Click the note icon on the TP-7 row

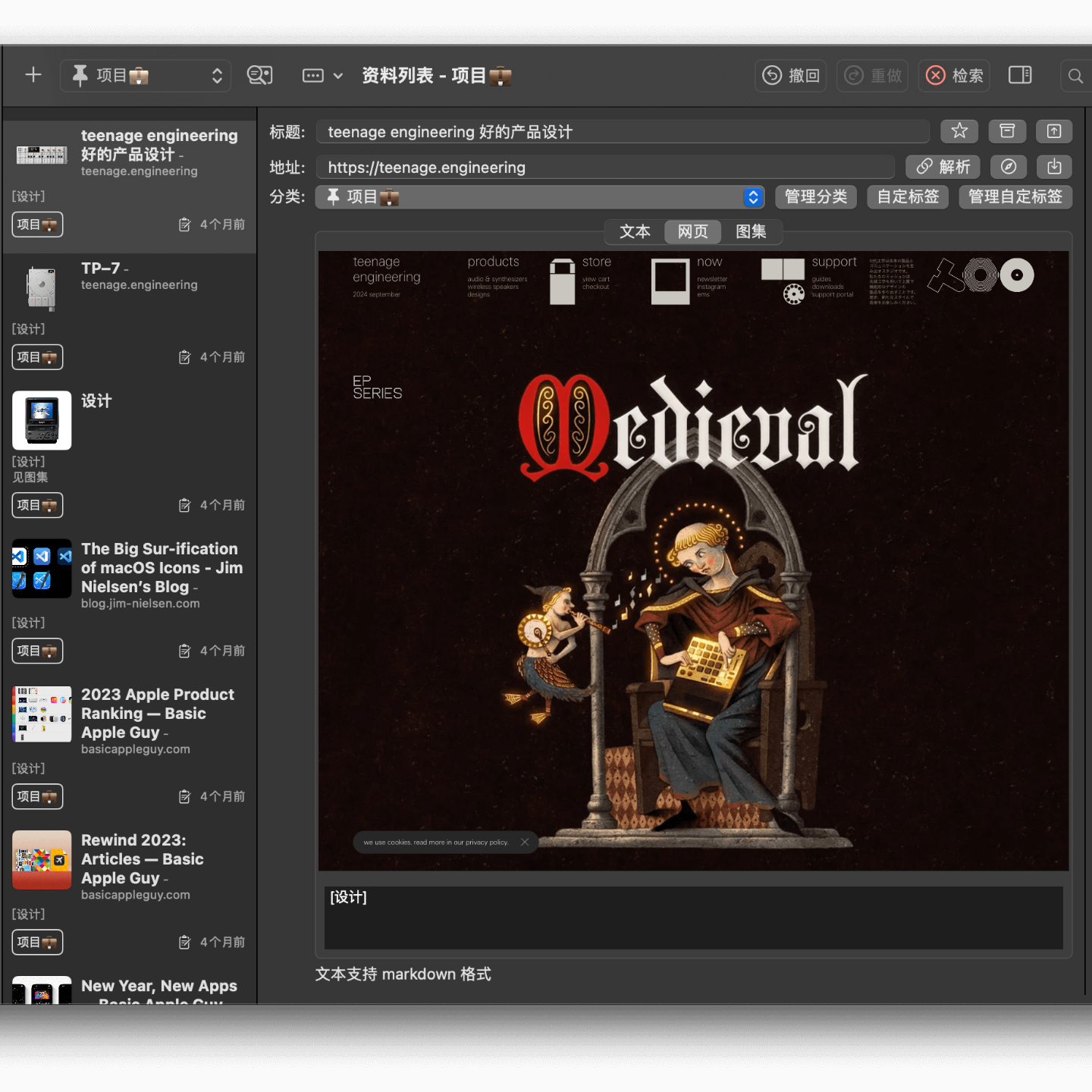tap(184, 357)
